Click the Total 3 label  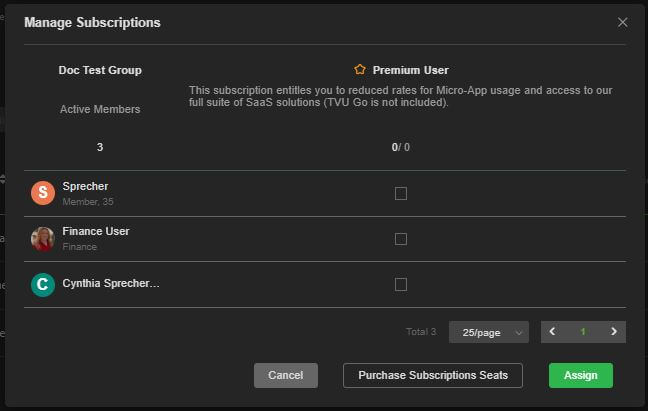tap(421, 332)
